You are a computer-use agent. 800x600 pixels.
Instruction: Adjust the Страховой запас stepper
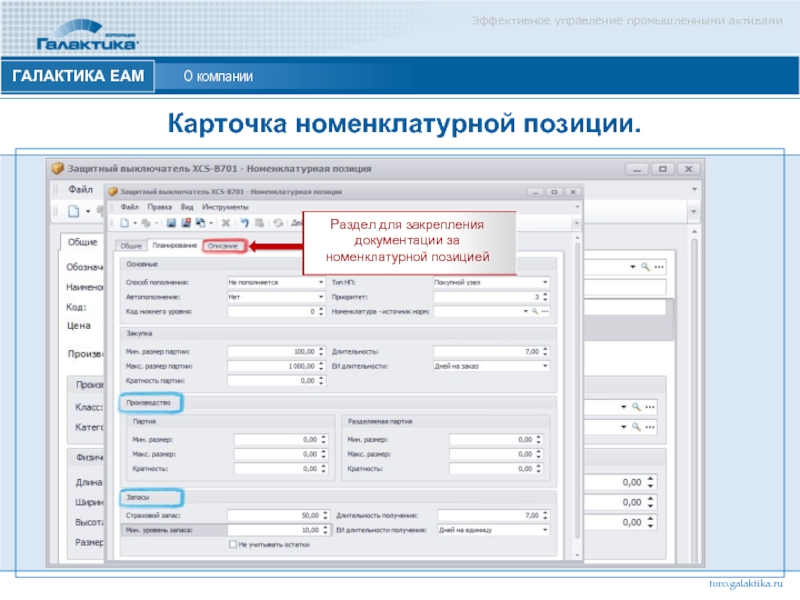(x=325, y=515)
